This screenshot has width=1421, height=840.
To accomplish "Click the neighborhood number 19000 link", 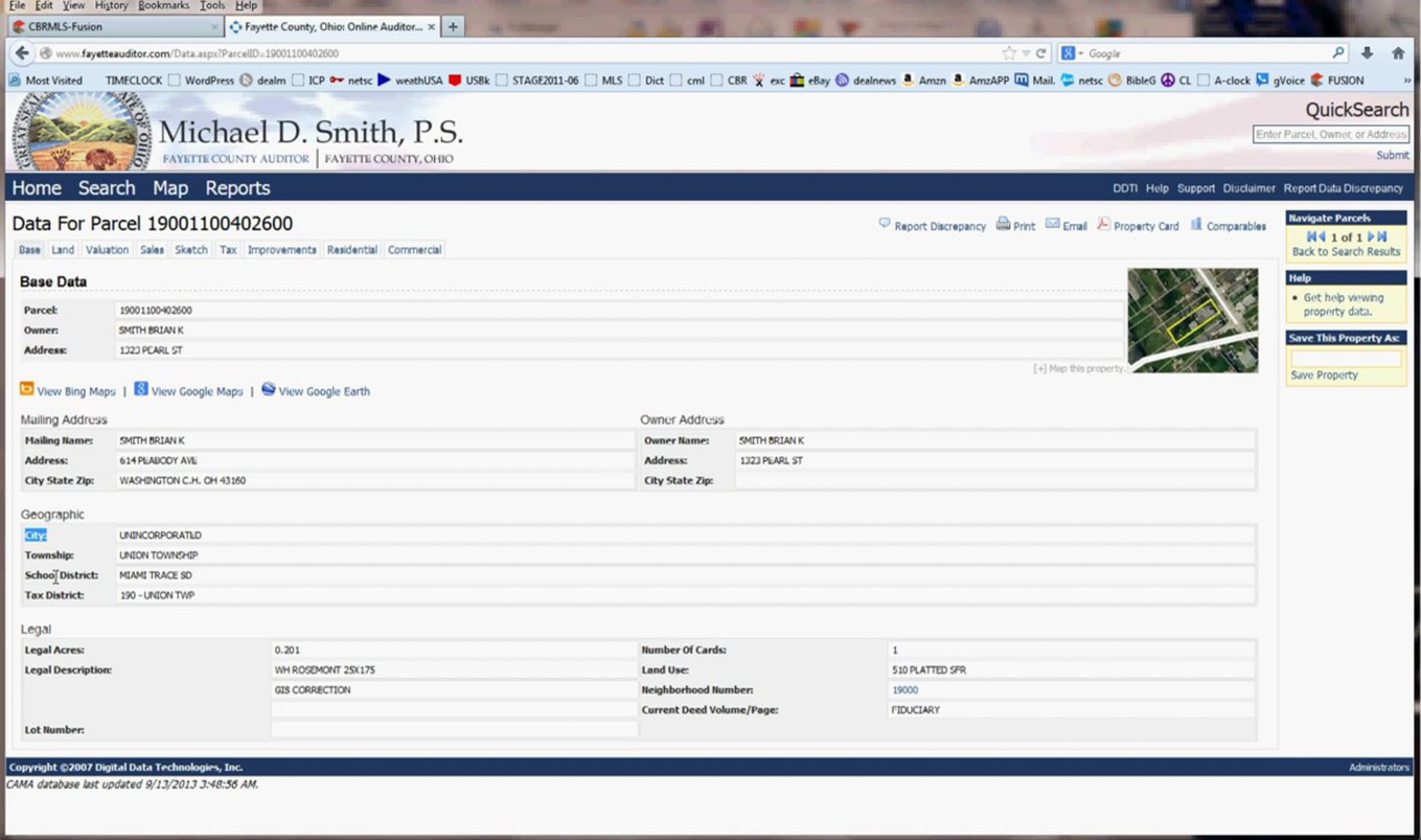I will coord(905,690).
